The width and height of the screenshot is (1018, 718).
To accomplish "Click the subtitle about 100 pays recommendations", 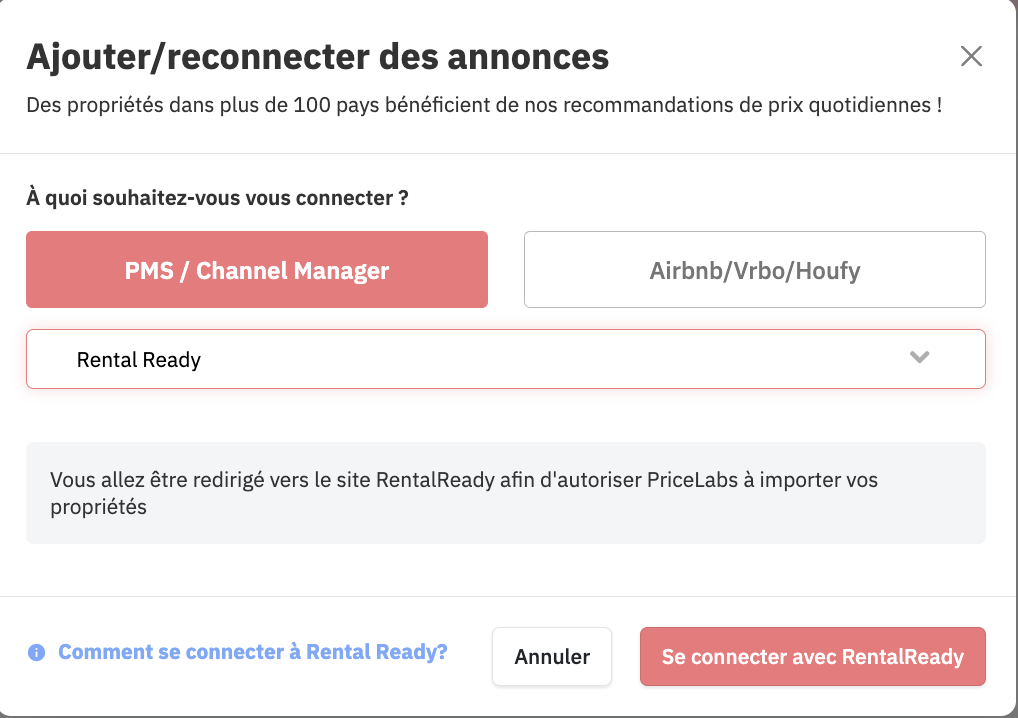I will coord(484,105).
